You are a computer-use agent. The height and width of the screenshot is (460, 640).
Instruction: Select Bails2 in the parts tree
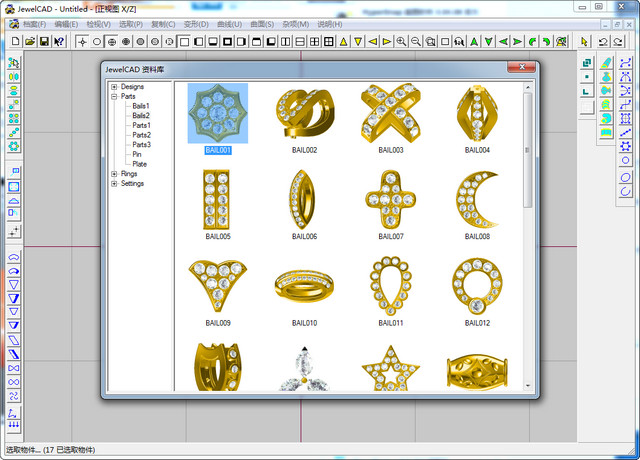pos(141,116)
